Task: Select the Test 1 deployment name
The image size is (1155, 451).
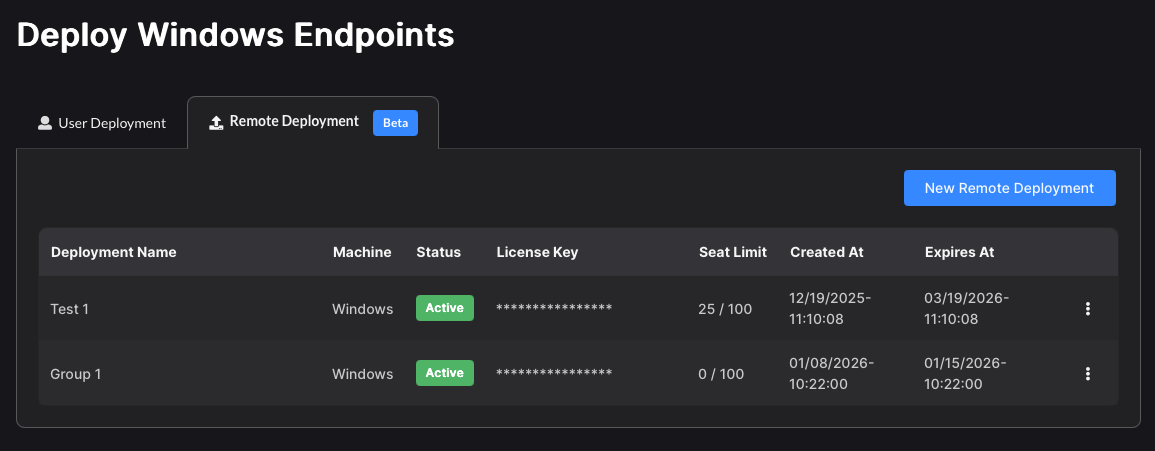Action: [70, 309]
